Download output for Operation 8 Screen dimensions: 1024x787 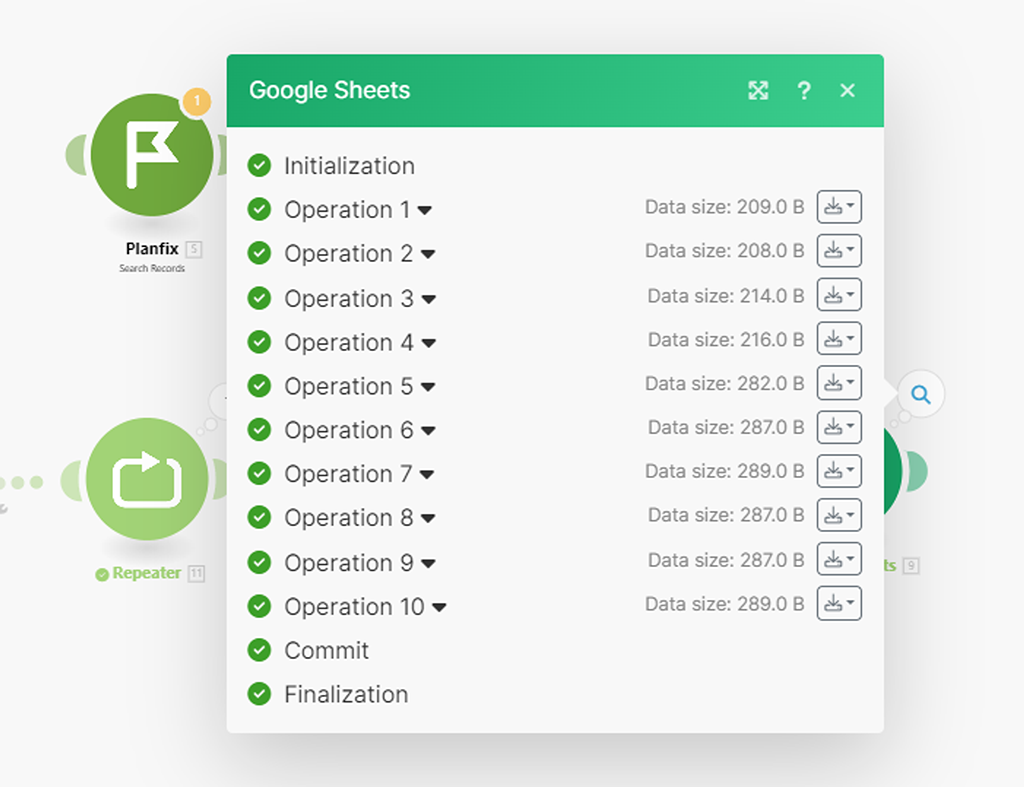click(x=839, y=515)
